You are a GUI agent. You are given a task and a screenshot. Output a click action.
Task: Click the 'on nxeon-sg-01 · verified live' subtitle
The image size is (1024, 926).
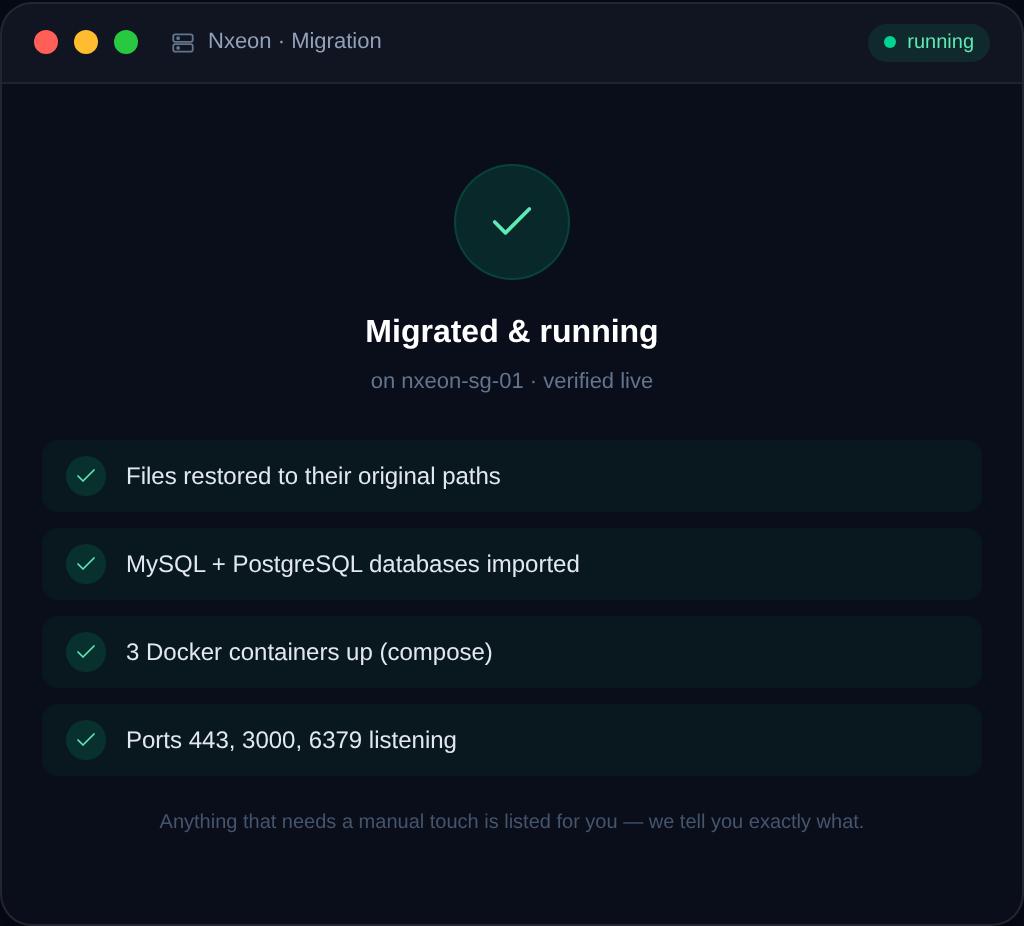(x=512, y=381)
